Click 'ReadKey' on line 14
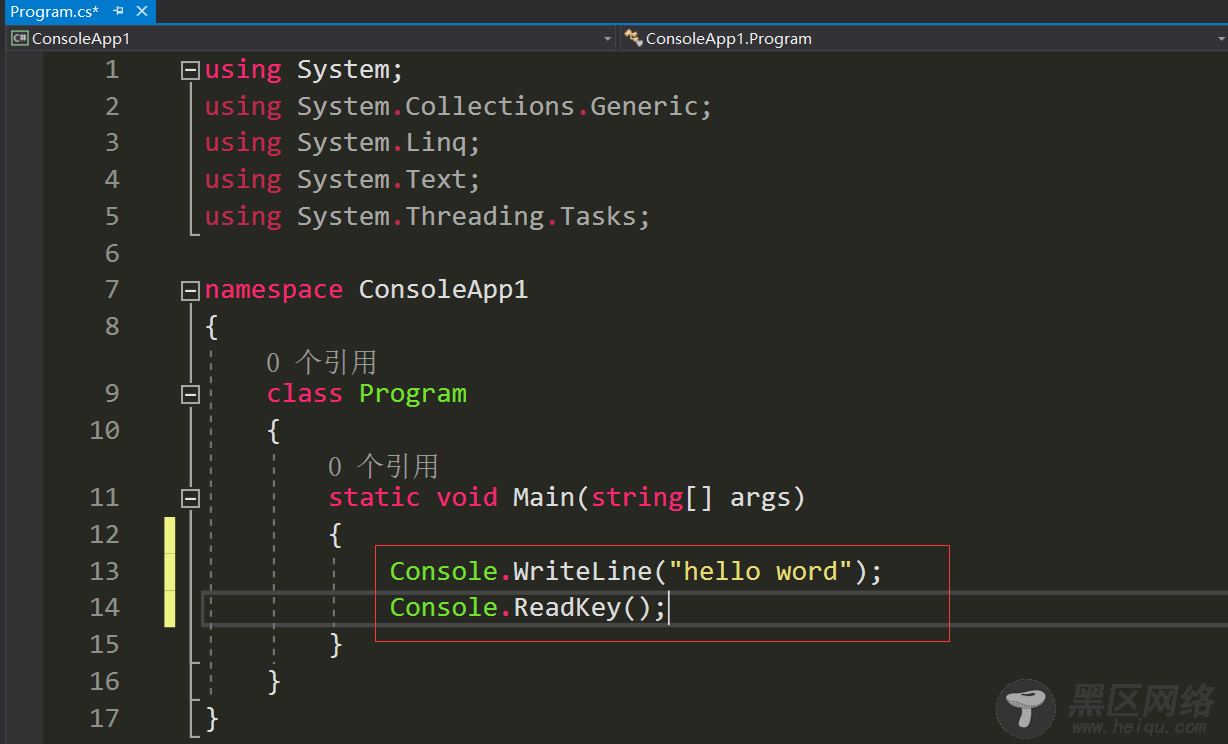The image size is (1228, 744). coord(567,608)
